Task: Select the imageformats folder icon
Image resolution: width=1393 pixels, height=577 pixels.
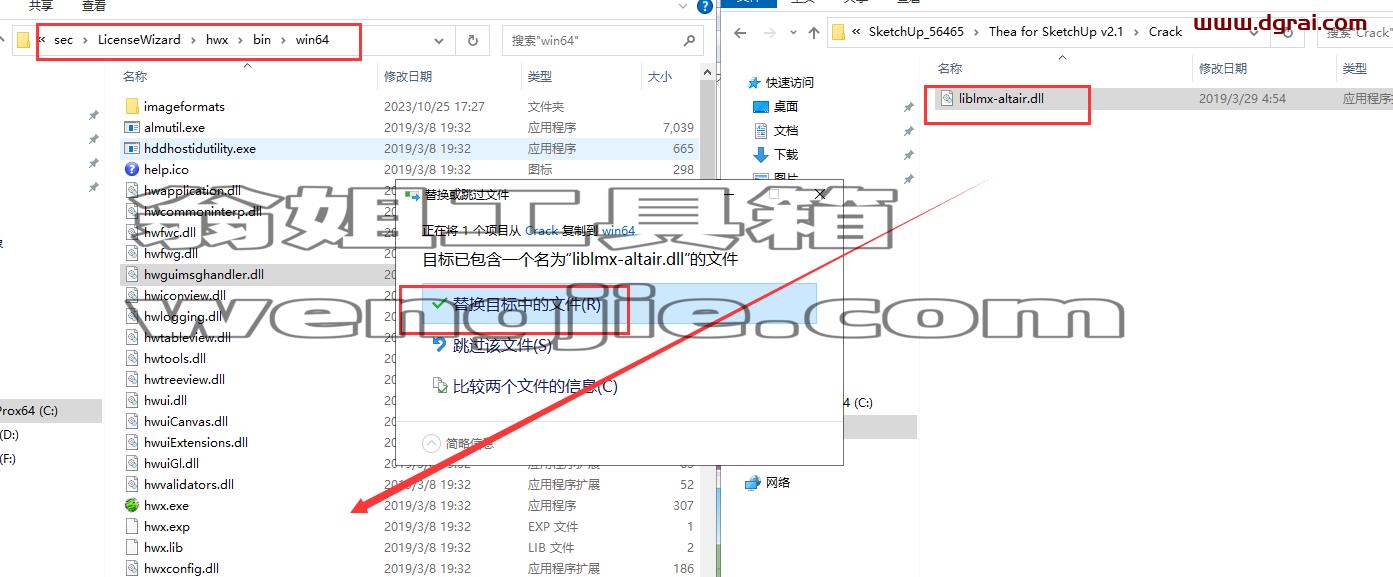Action: 132,106
